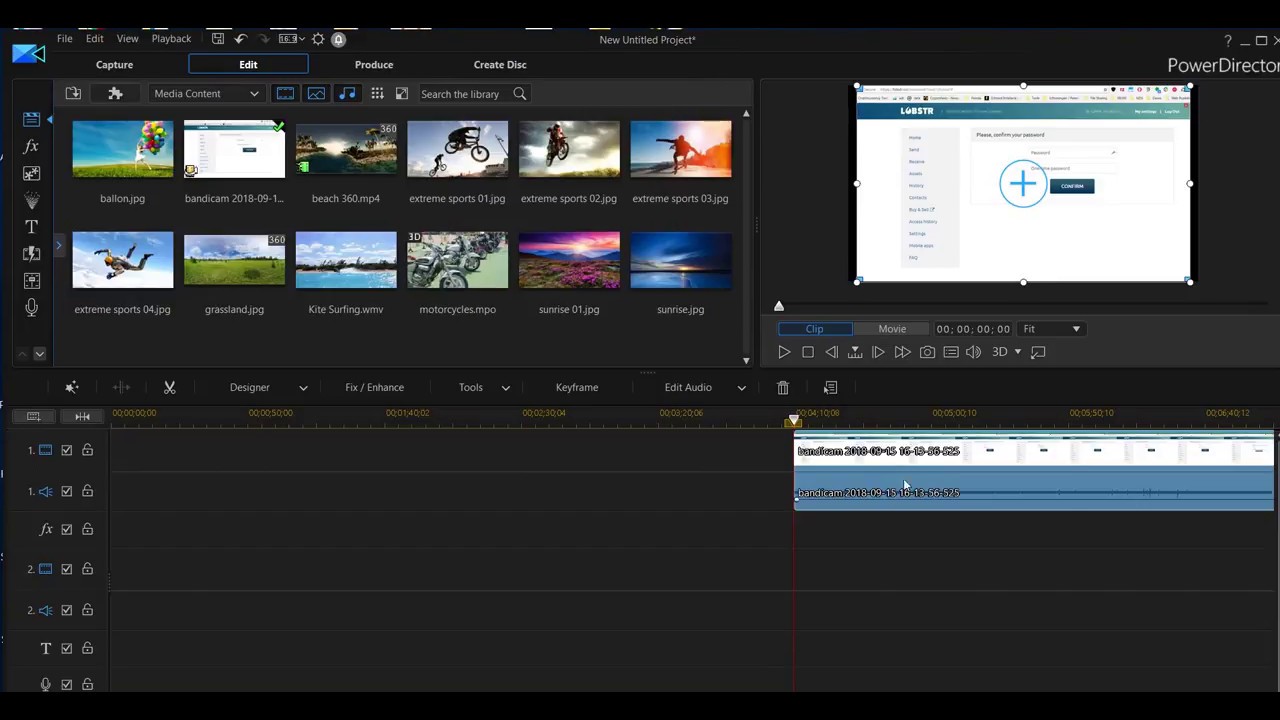This screenshot has height=720, width=1280.
Task: Click the split clip scissors icon
Action: coord(169,387)
